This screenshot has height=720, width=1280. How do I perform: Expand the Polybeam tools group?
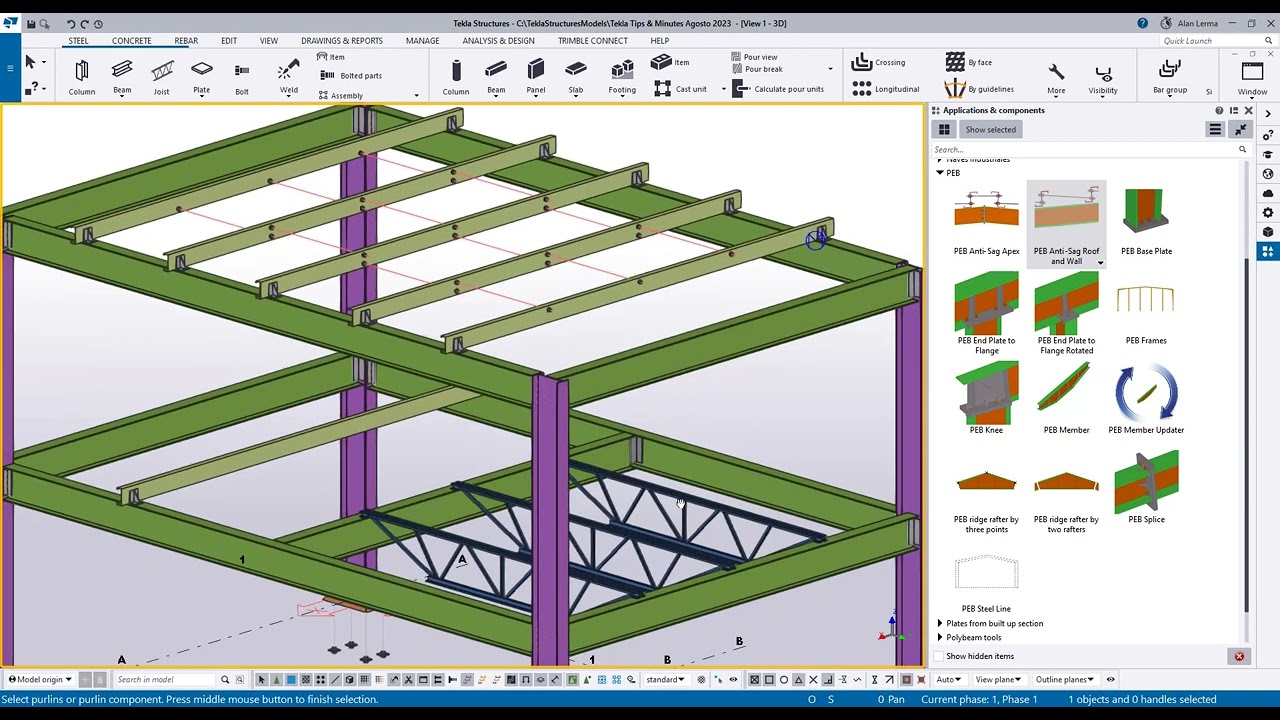click(x=940, y=637)
